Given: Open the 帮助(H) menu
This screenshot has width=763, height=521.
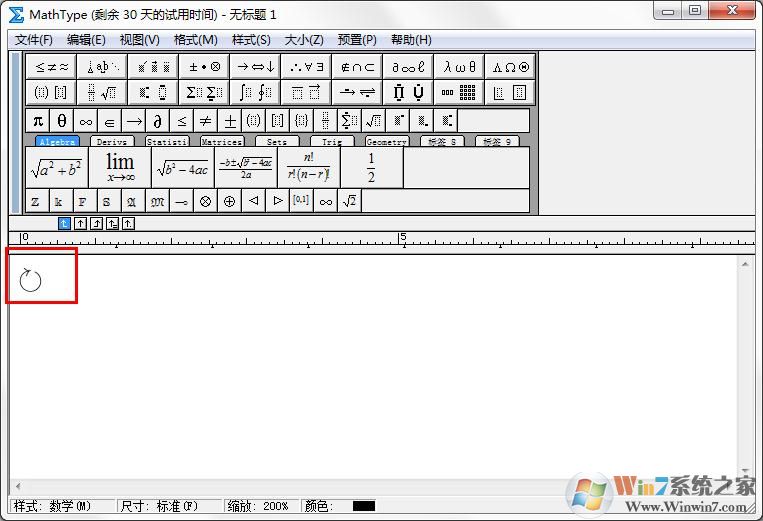Looking at the screenshot, I should tap(411, 40).
